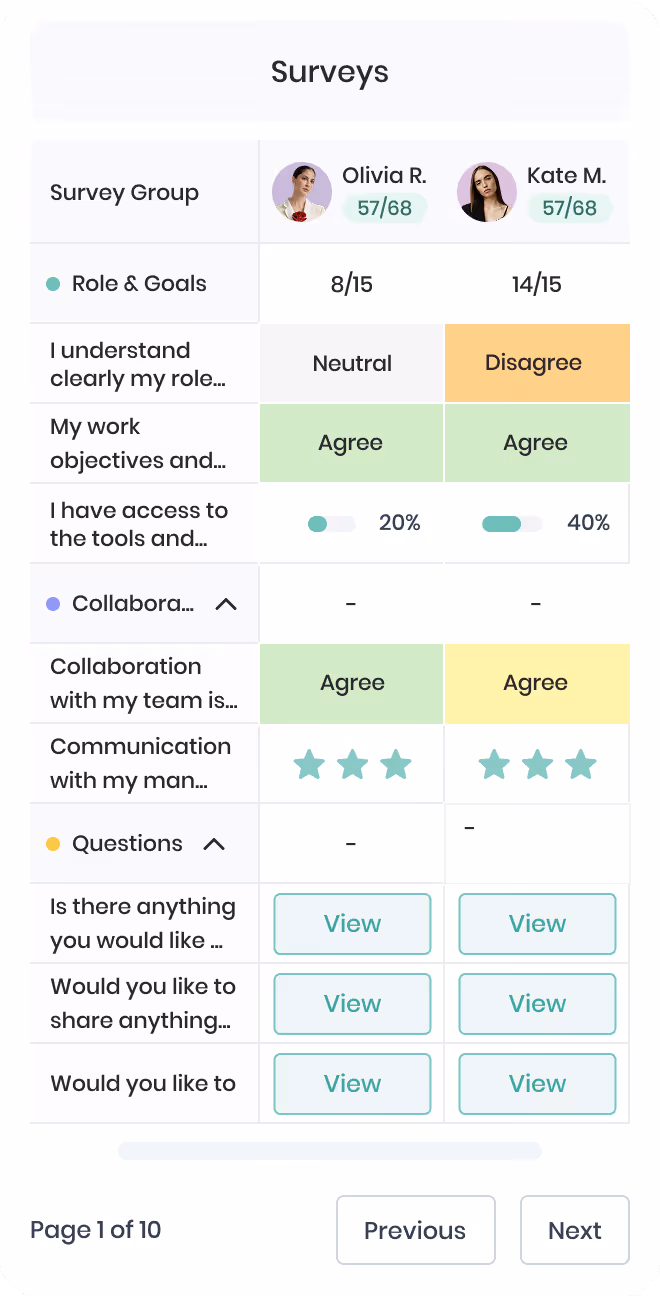
Task: Click Next page button
Action: 575,1230
